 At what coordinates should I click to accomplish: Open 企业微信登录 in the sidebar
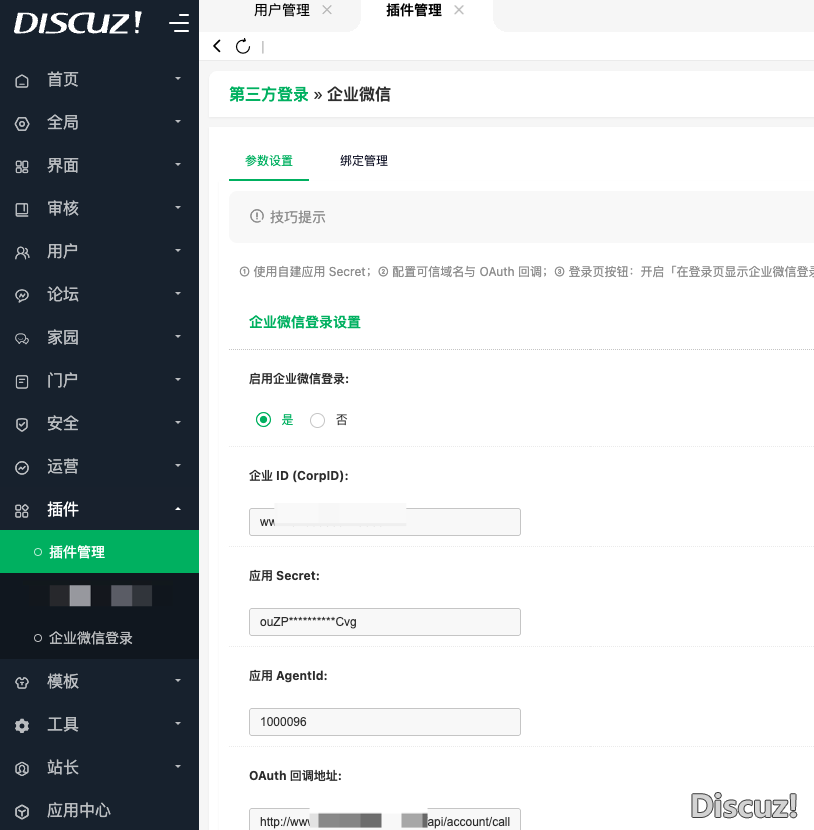point(91,638)
